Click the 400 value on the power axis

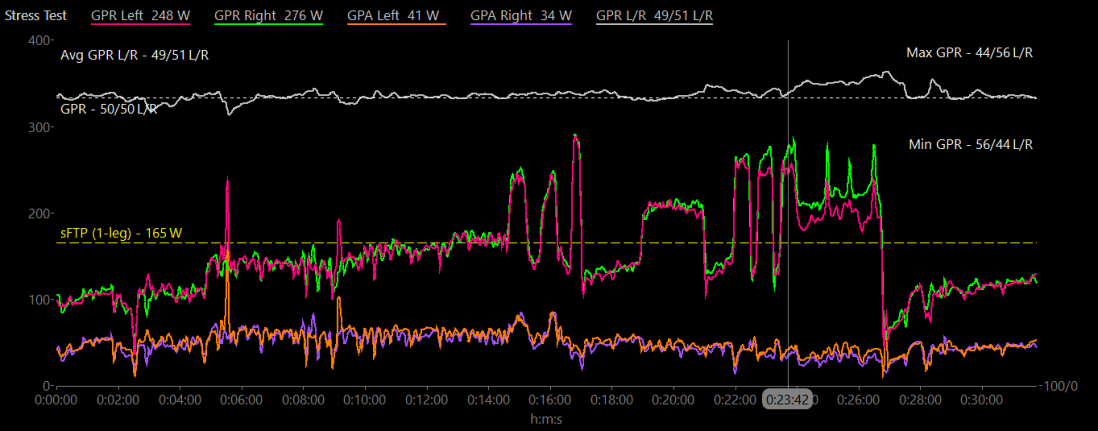pos(38,41)
